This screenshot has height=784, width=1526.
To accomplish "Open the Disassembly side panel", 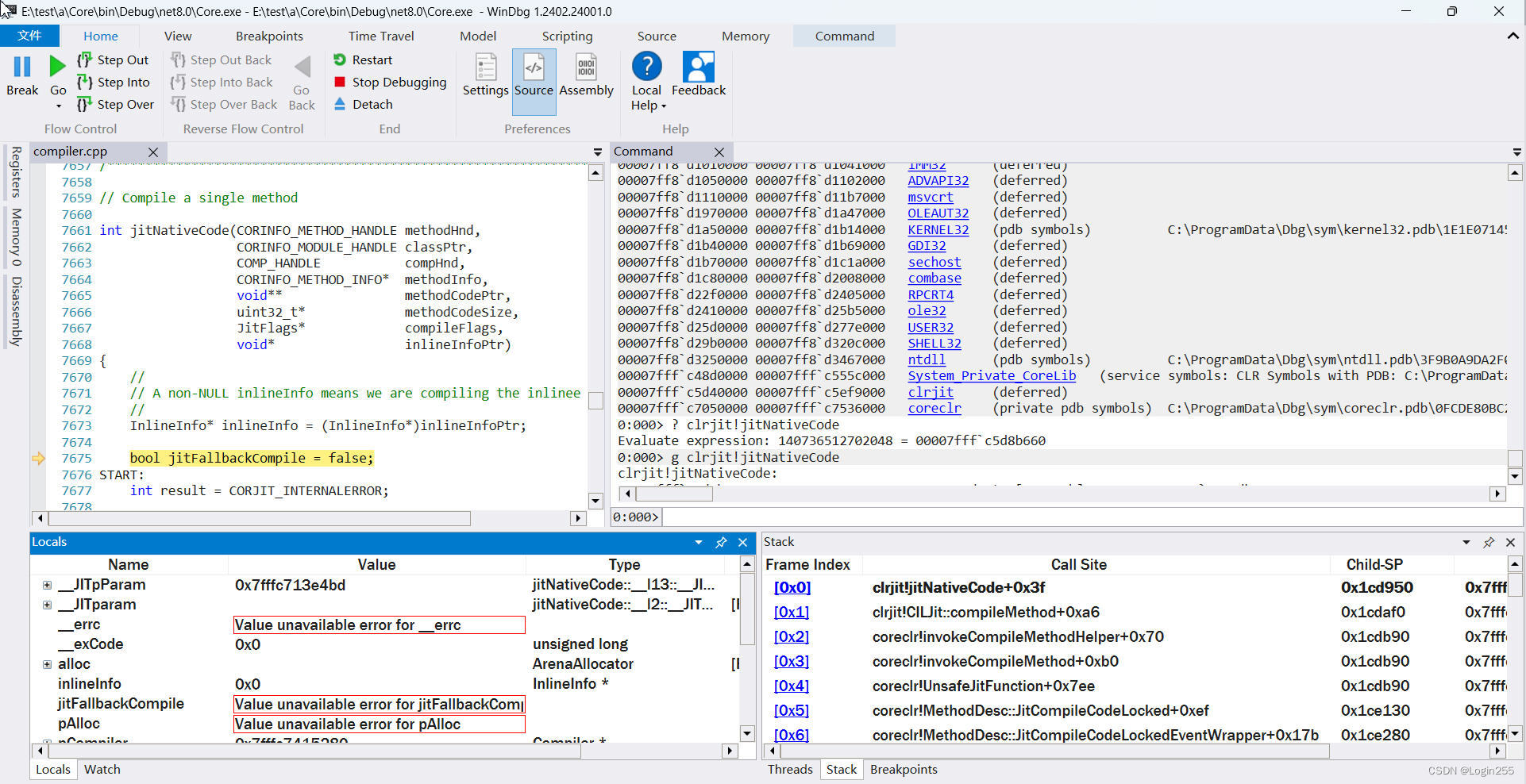I will [15, 311].
